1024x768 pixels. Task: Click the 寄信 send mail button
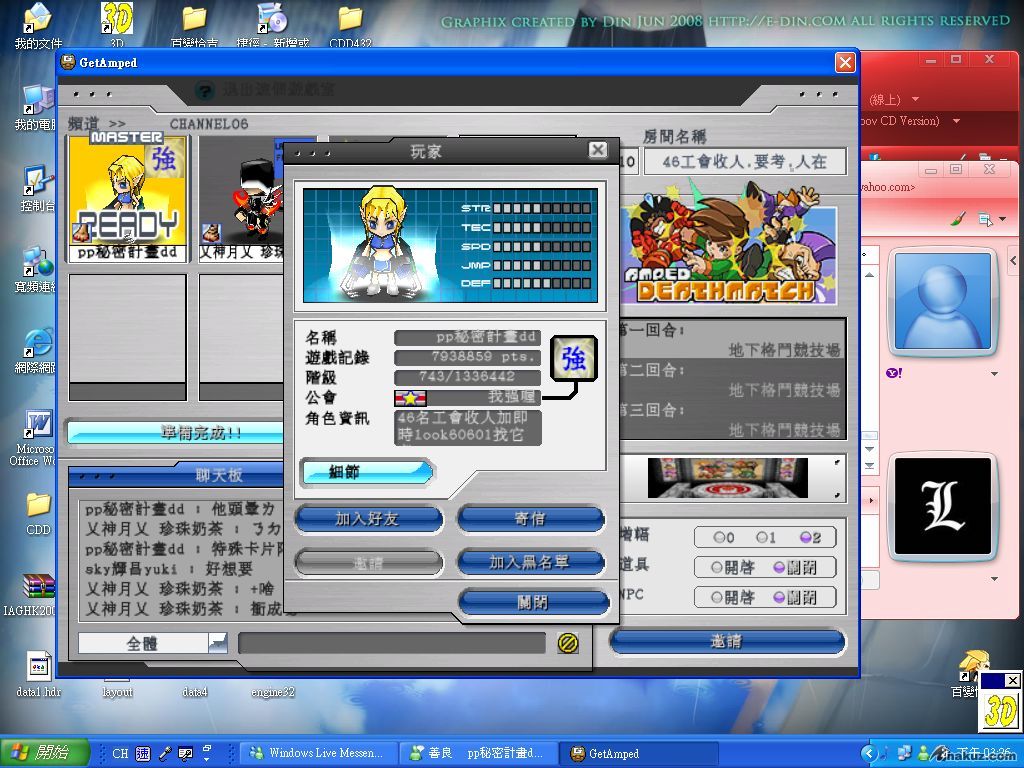531,519
